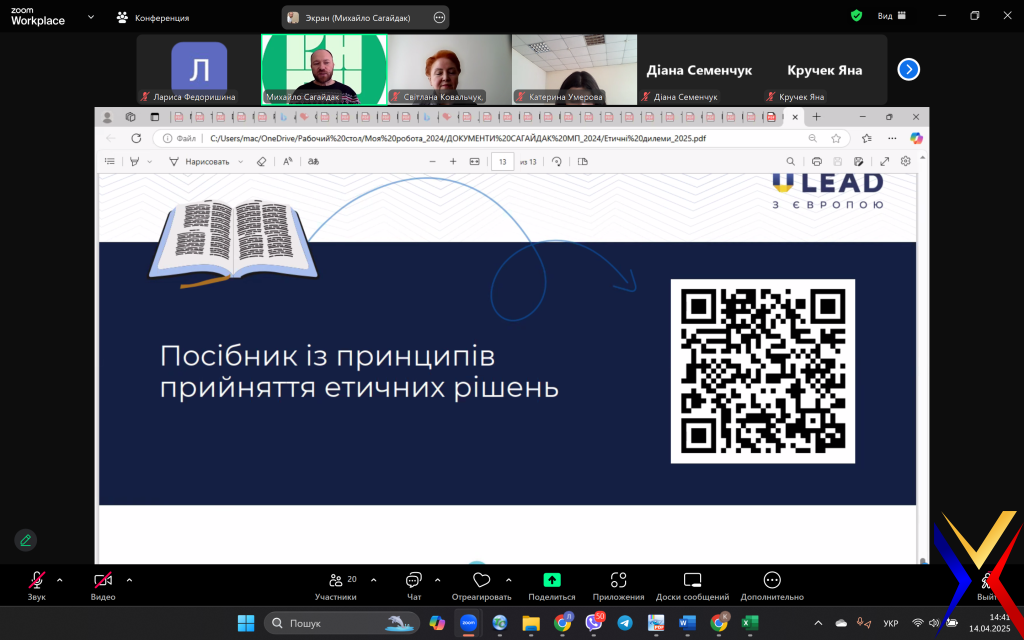
Task: Click the Edge zoom magnifier in the address bar
Action: [812, 138]
